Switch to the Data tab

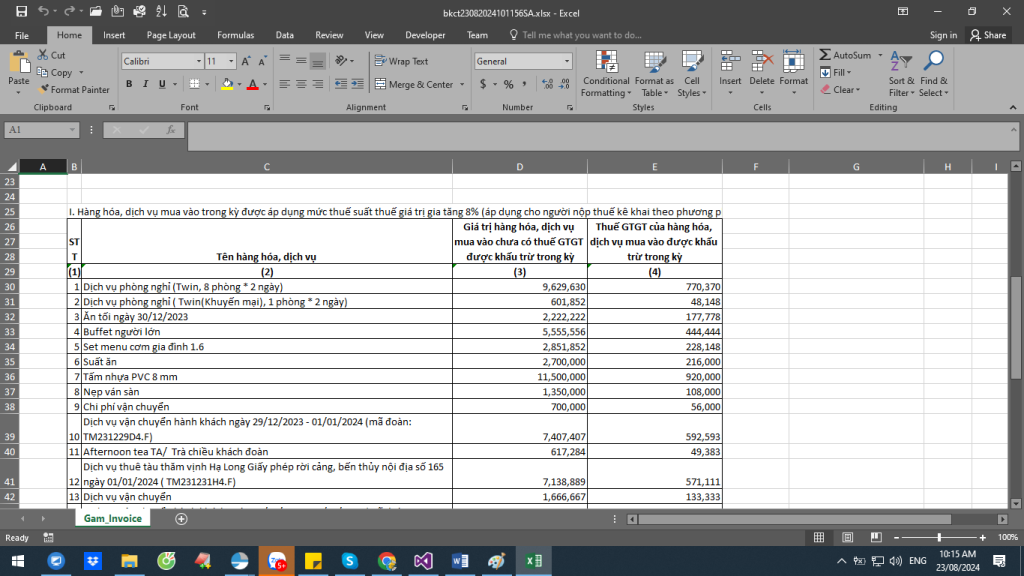tap(284, 35)
